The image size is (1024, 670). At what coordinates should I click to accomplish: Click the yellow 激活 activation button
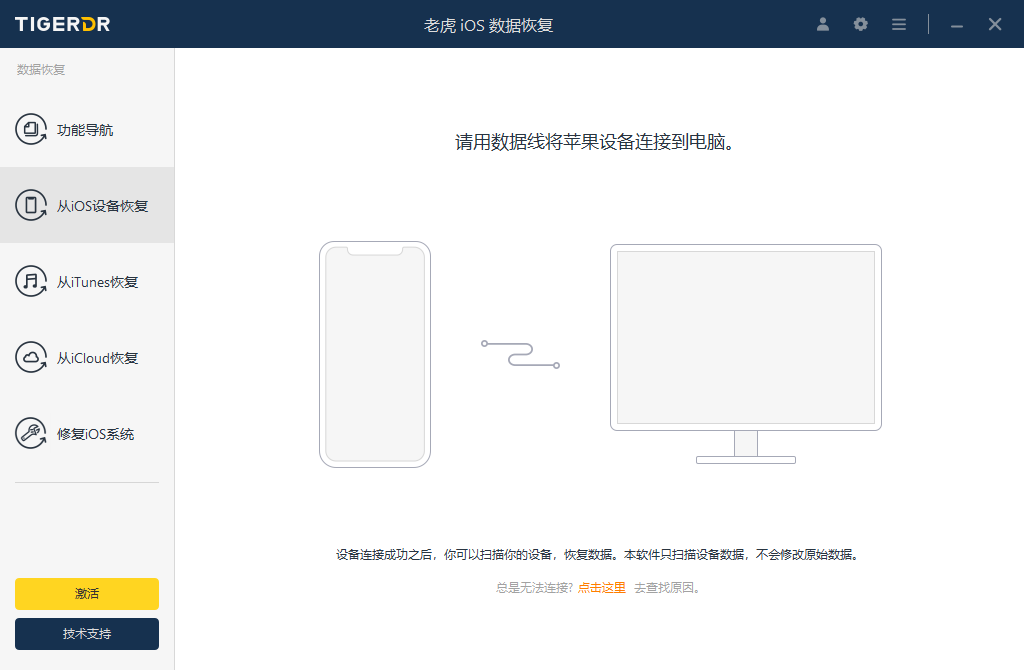pos(86,593)
